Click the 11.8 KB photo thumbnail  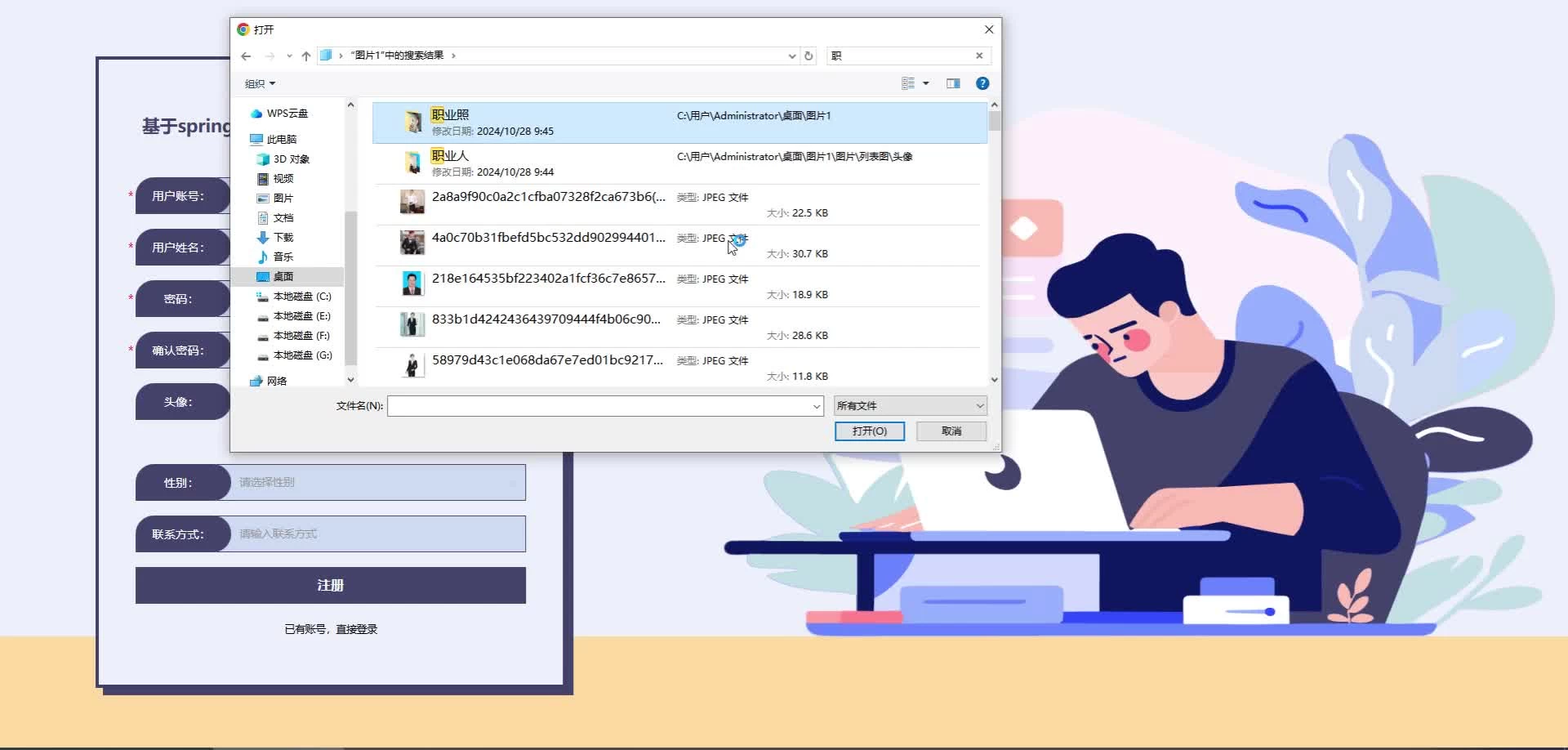pyautogui.click(x=412, y=364)
